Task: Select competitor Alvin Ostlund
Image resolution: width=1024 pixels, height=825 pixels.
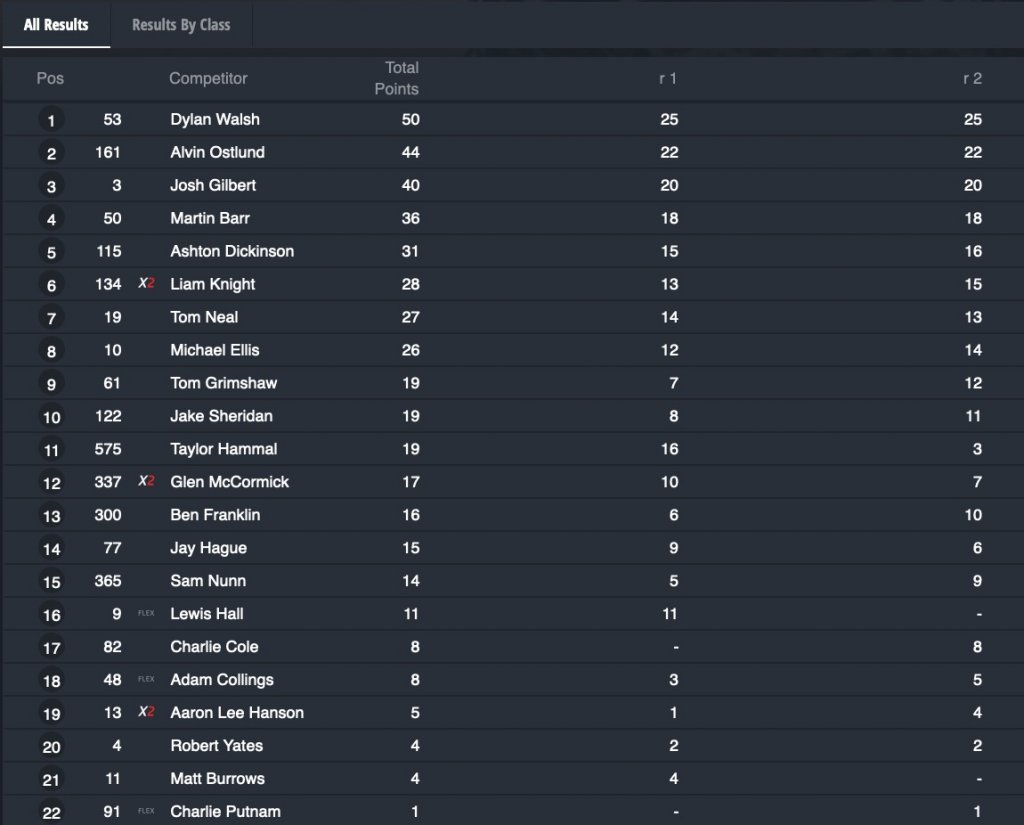Action: point(217,153)
